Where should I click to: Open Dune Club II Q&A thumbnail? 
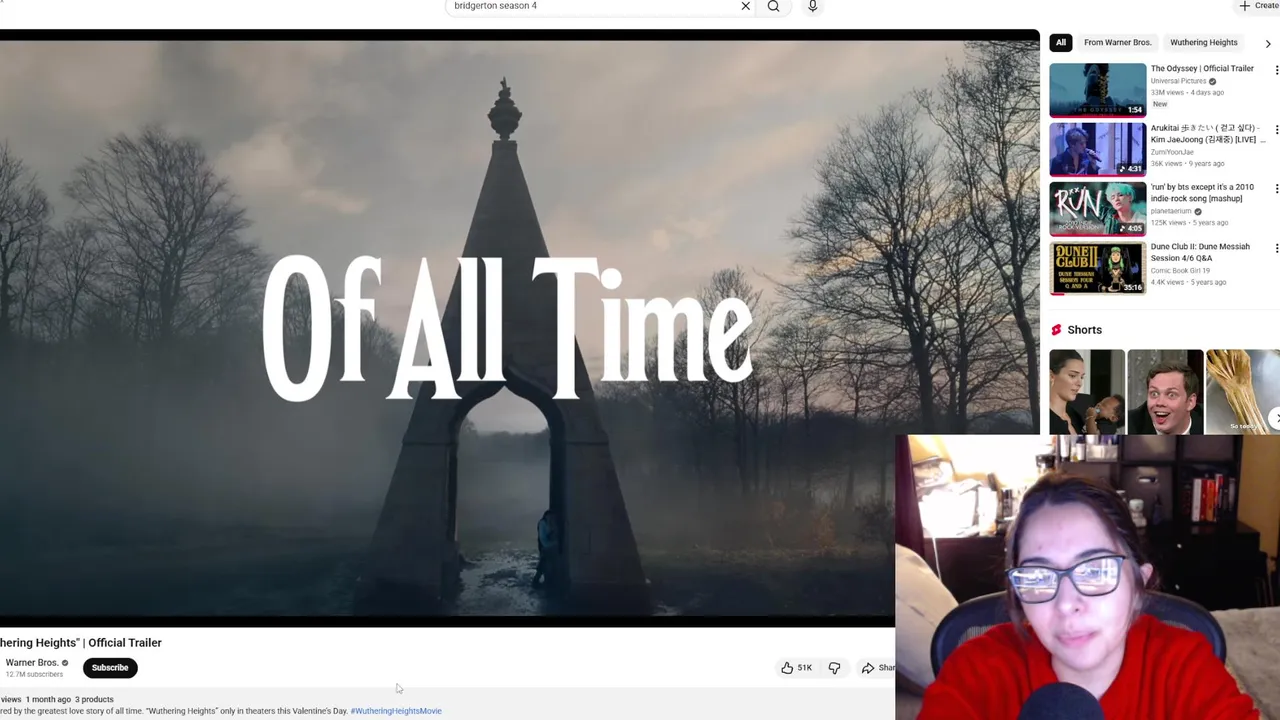[1098, 267]
